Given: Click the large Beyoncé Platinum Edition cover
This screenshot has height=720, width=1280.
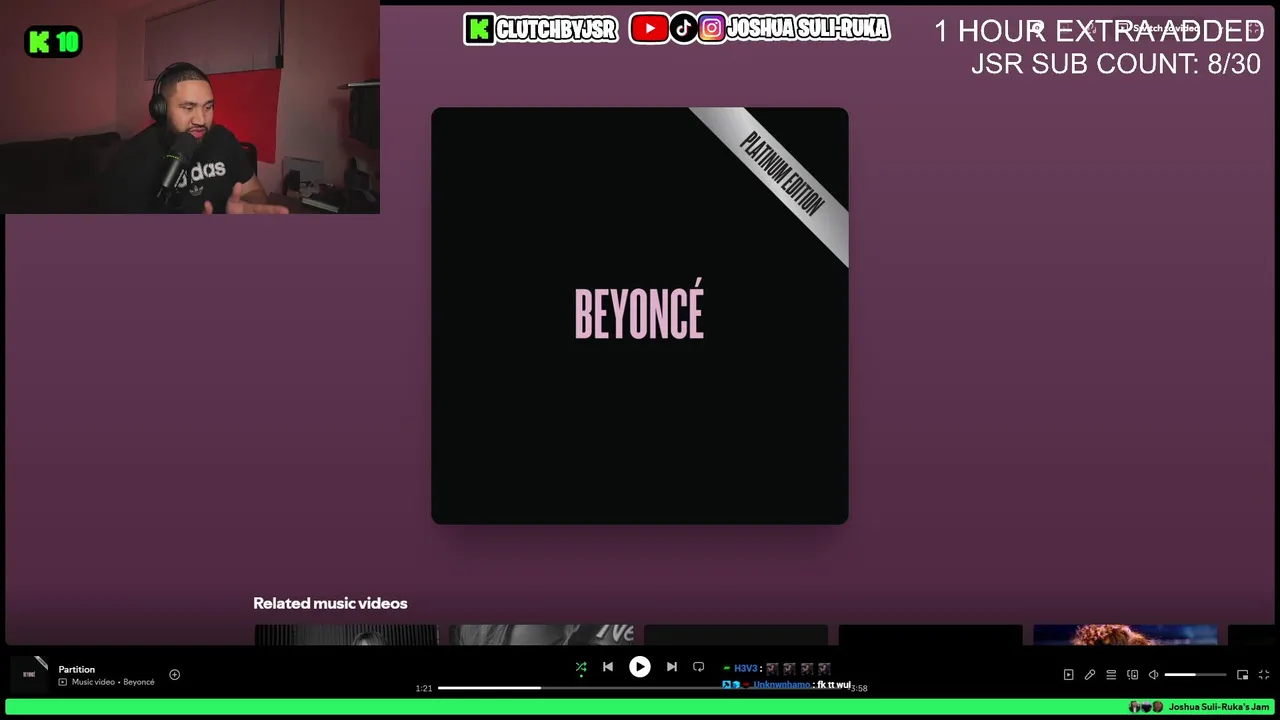Looking at the screenshot, I should click(x=640, y=316).
